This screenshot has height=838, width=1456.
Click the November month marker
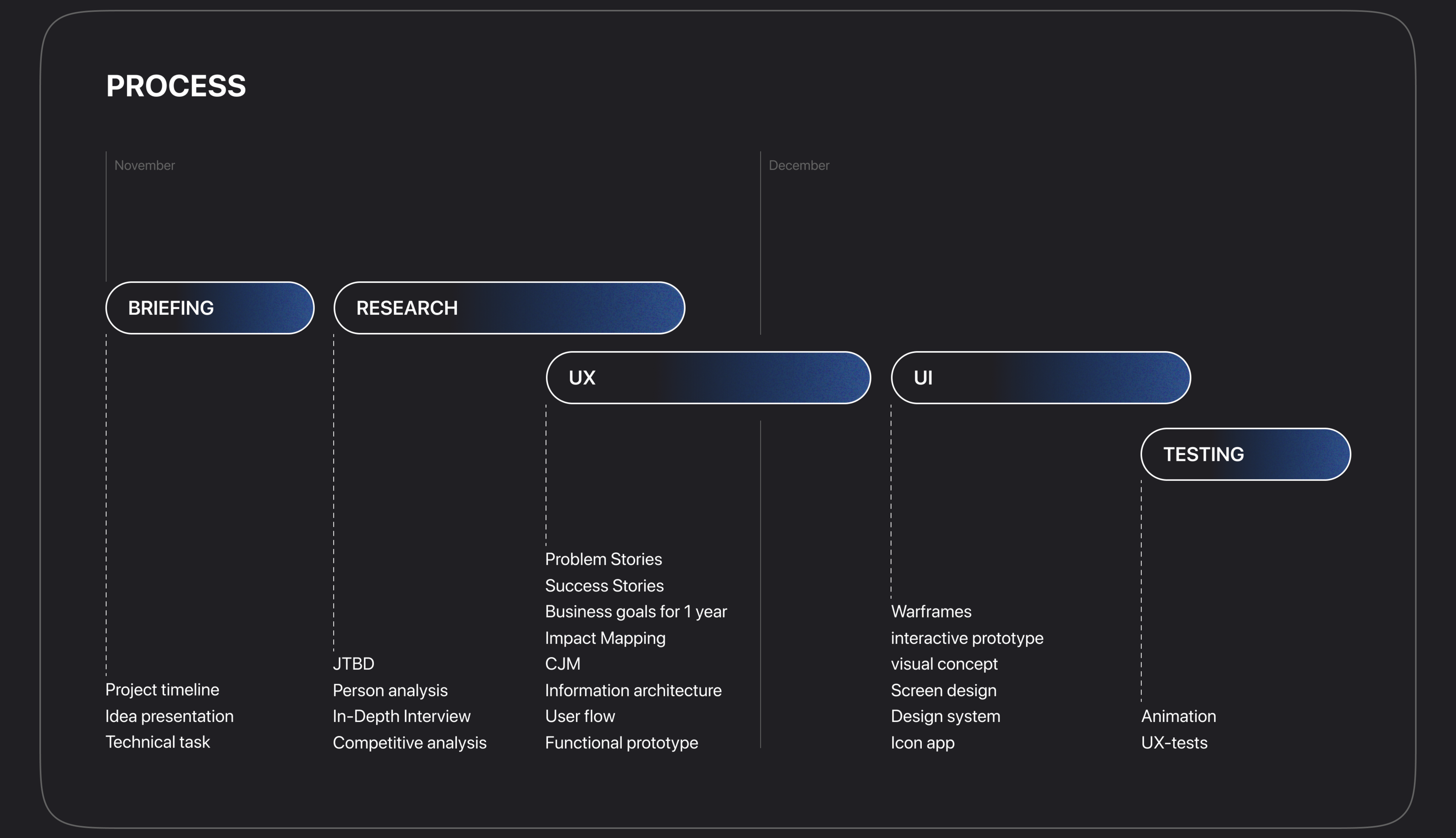point(144,166)
